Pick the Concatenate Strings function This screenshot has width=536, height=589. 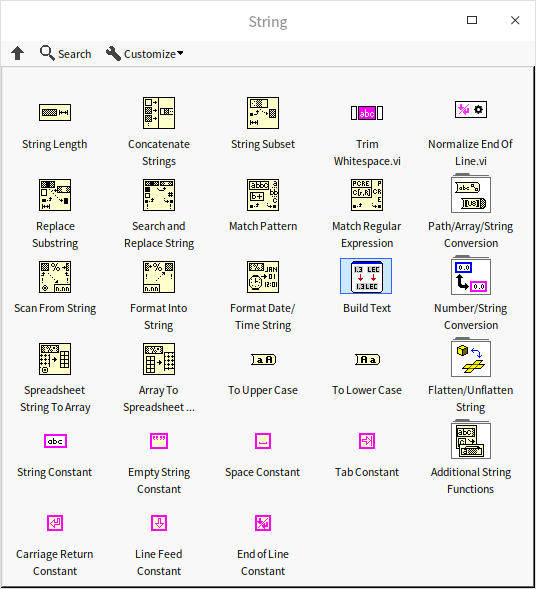[x=159, y=113]
